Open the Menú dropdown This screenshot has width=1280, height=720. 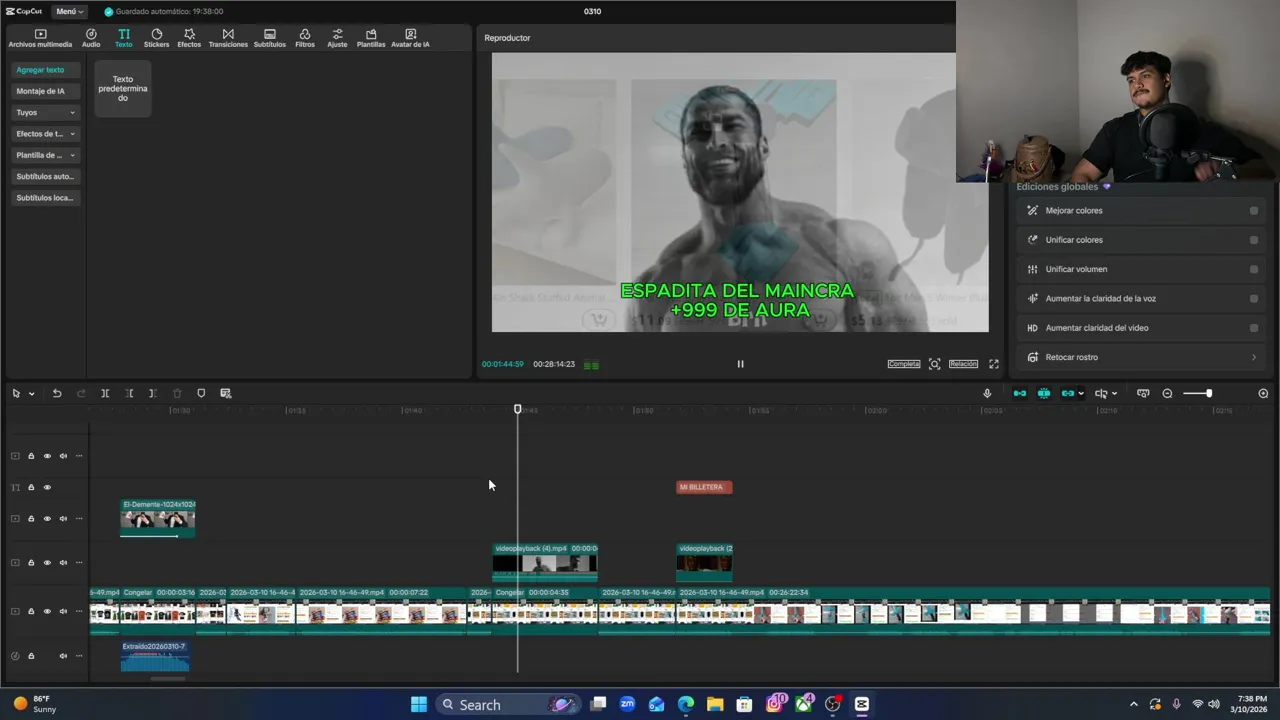click(x=69, y=11)
